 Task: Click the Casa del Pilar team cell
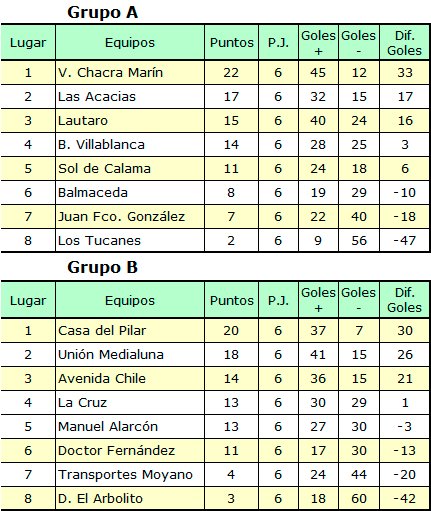pos(130,330)
